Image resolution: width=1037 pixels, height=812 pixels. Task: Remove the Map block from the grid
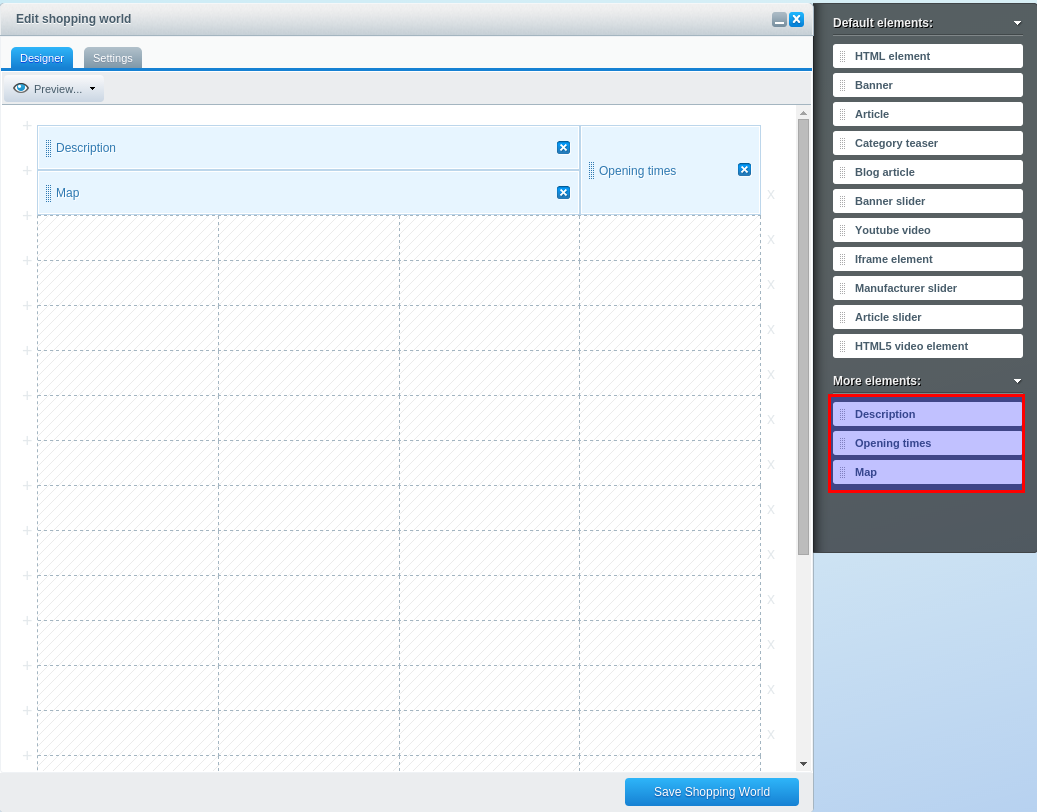(563, 193)
